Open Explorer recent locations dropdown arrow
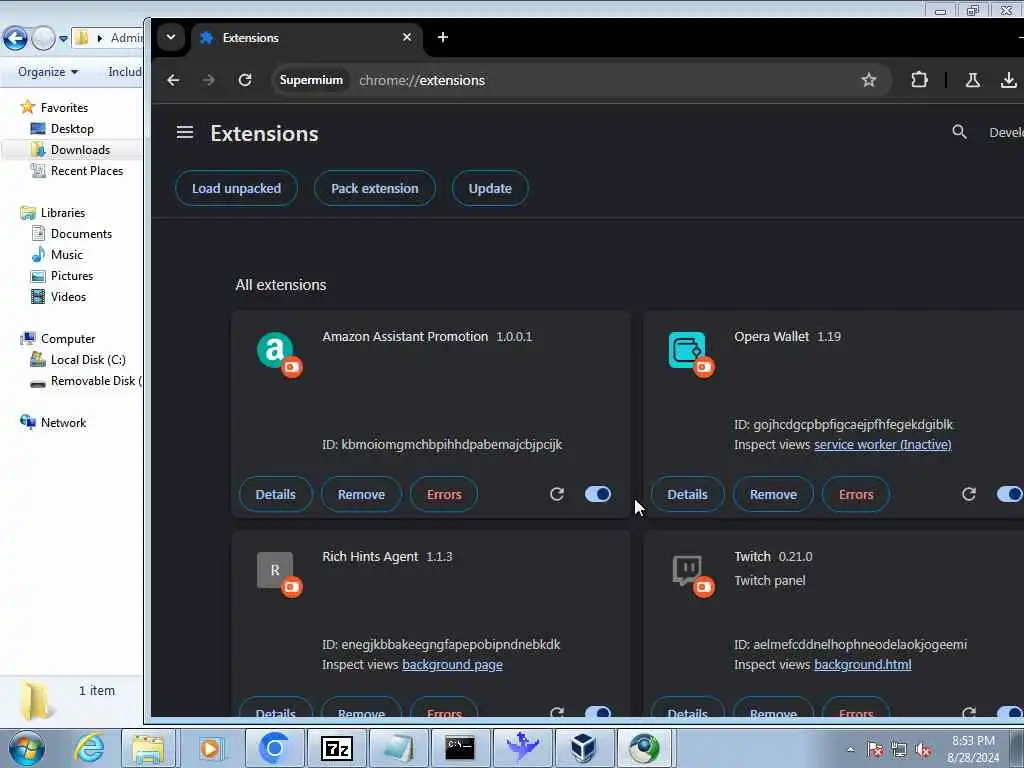This screenshot has width=1024, height=768. 63,39
